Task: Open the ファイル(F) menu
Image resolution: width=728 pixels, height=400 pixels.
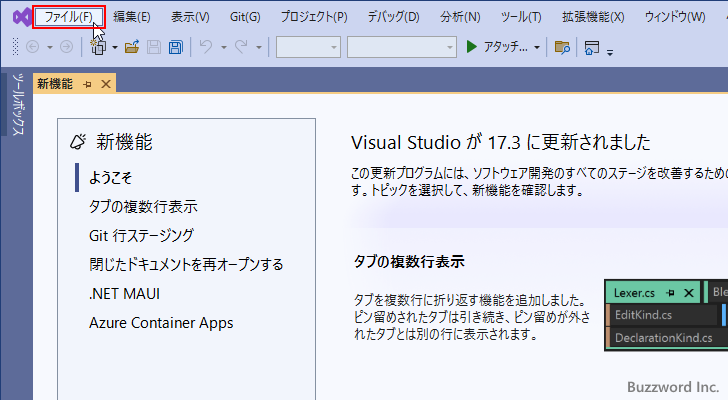Action: coord(69,17)
